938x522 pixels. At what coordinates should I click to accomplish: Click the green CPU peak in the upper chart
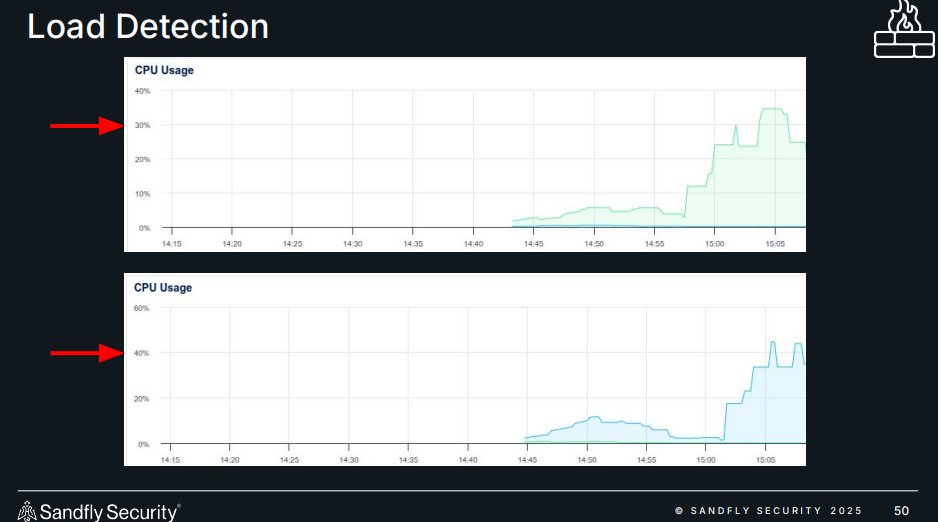pos(772,109)
